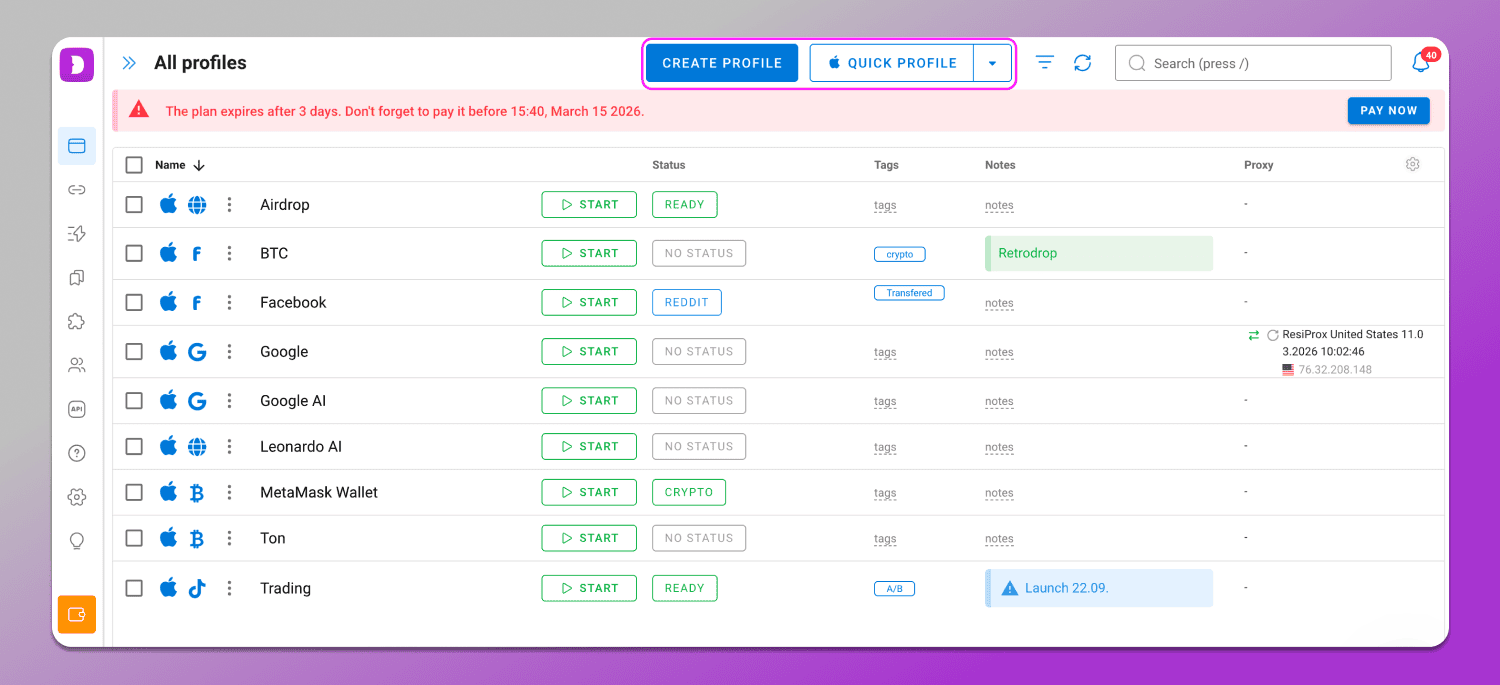1500x685 pixels.
Task: Click the TikTok icon on Trading row
Action: click(197, 589)
